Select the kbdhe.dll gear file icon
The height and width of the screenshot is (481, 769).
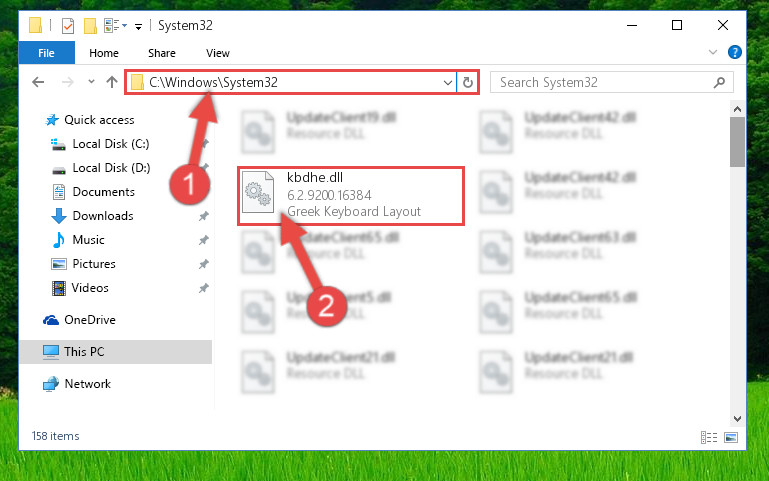coord(258,192)
